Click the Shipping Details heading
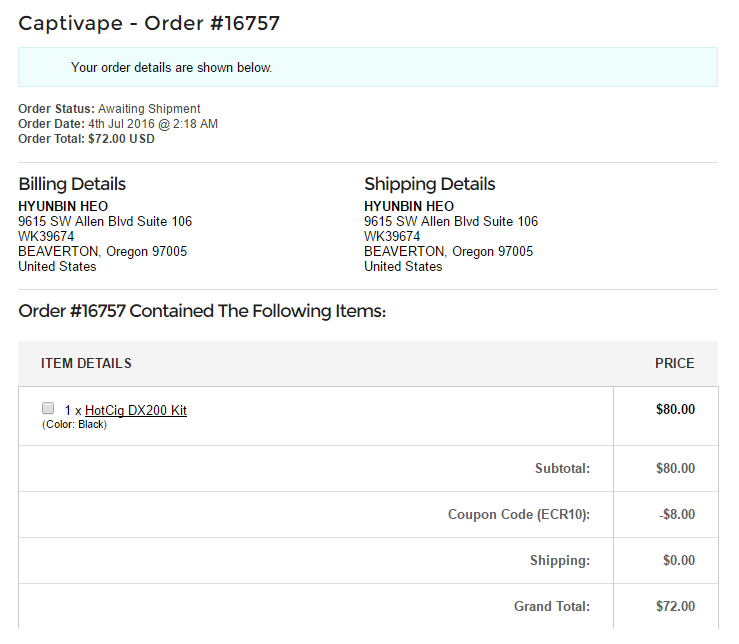 click(430, 184)
